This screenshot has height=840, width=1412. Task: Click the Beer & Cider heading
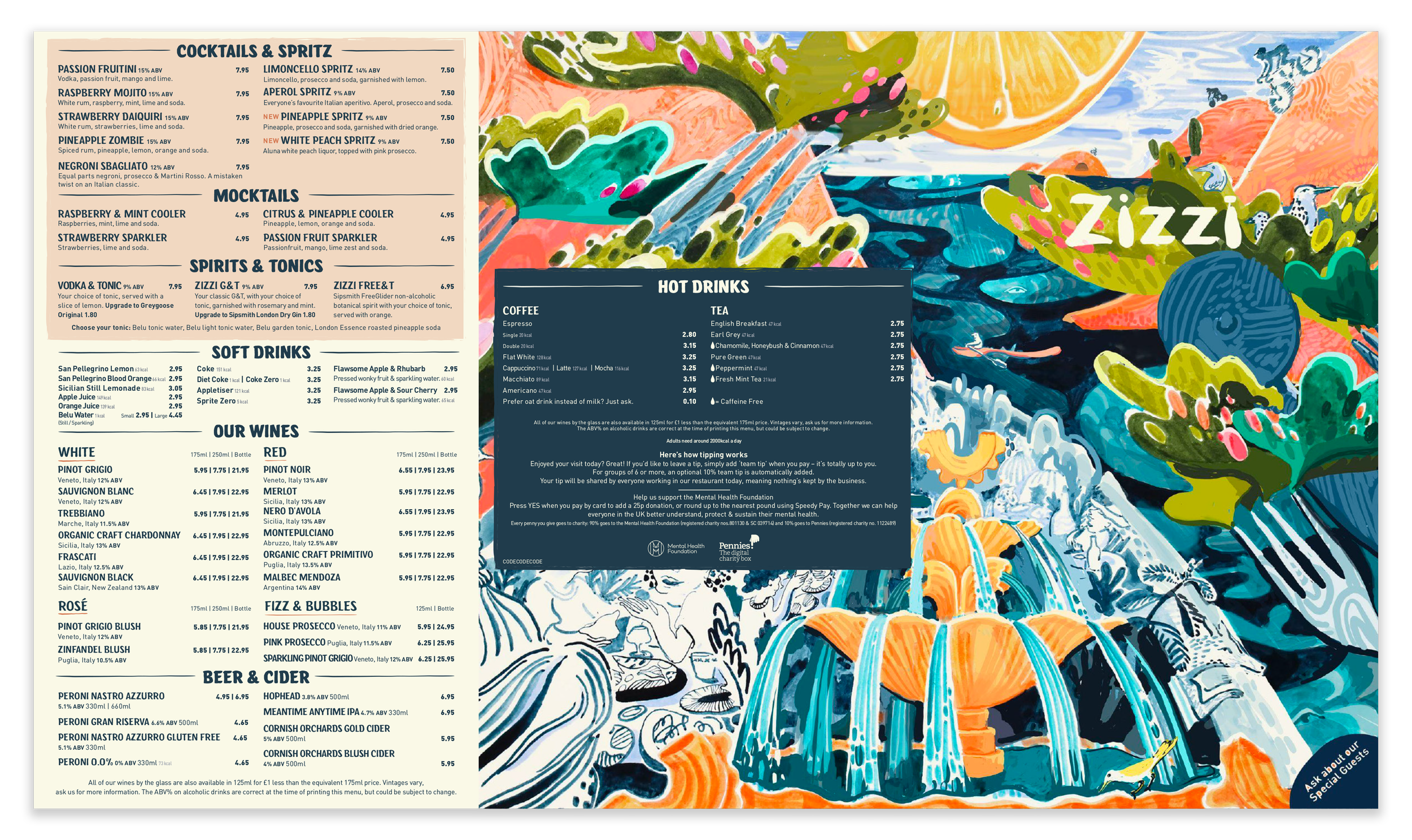tap(256, 677)
